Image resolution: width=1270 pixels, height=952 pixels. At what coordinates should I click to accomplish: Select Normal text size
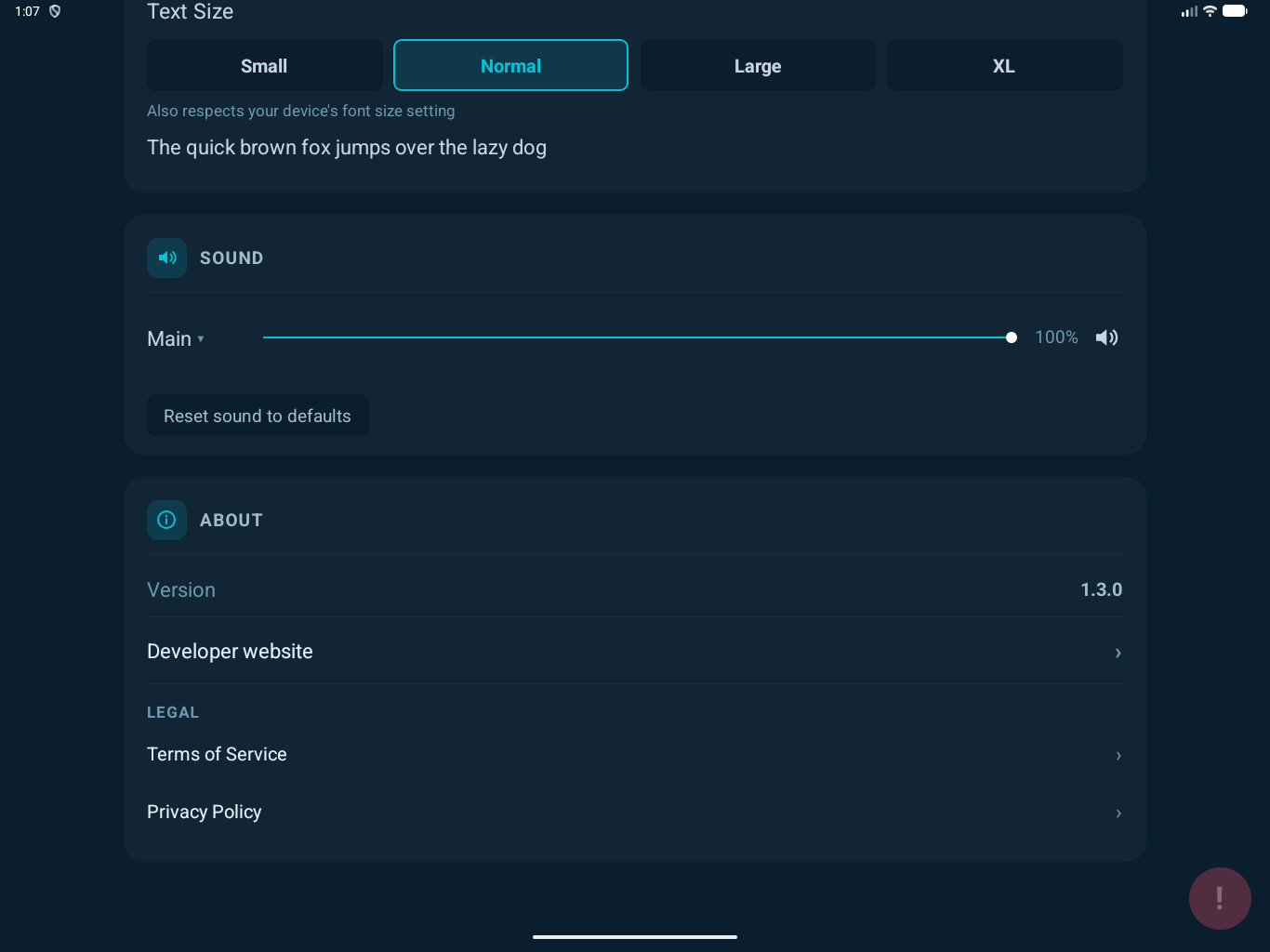(510, 66)
